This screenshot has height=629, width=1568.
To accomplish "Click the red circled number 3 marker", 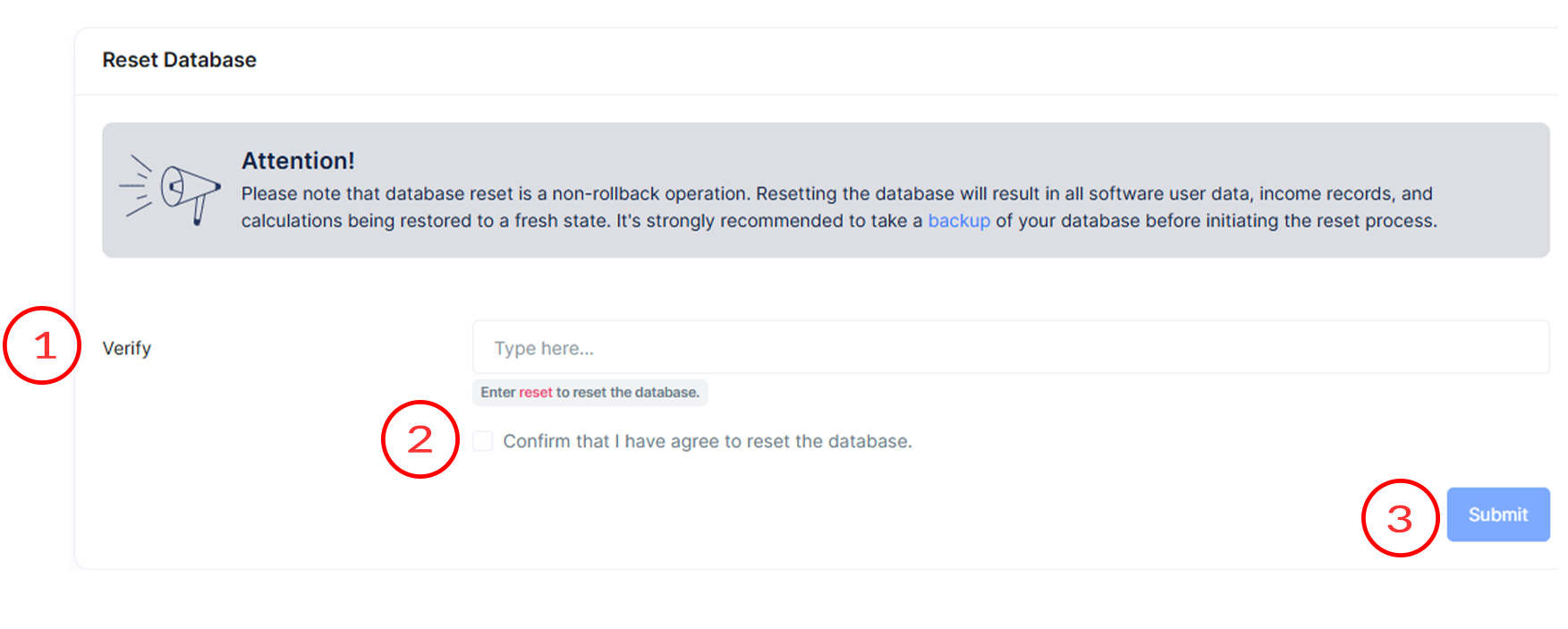I will click(x=1400, y=518).
